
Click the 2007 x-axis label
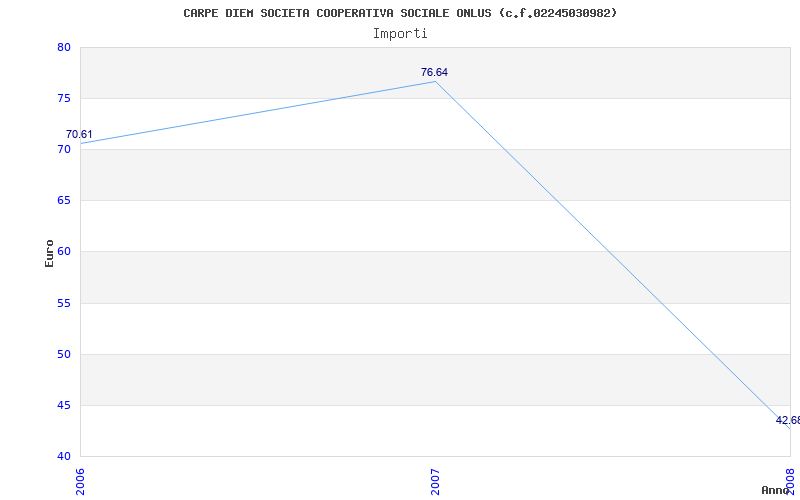(435, 482)
